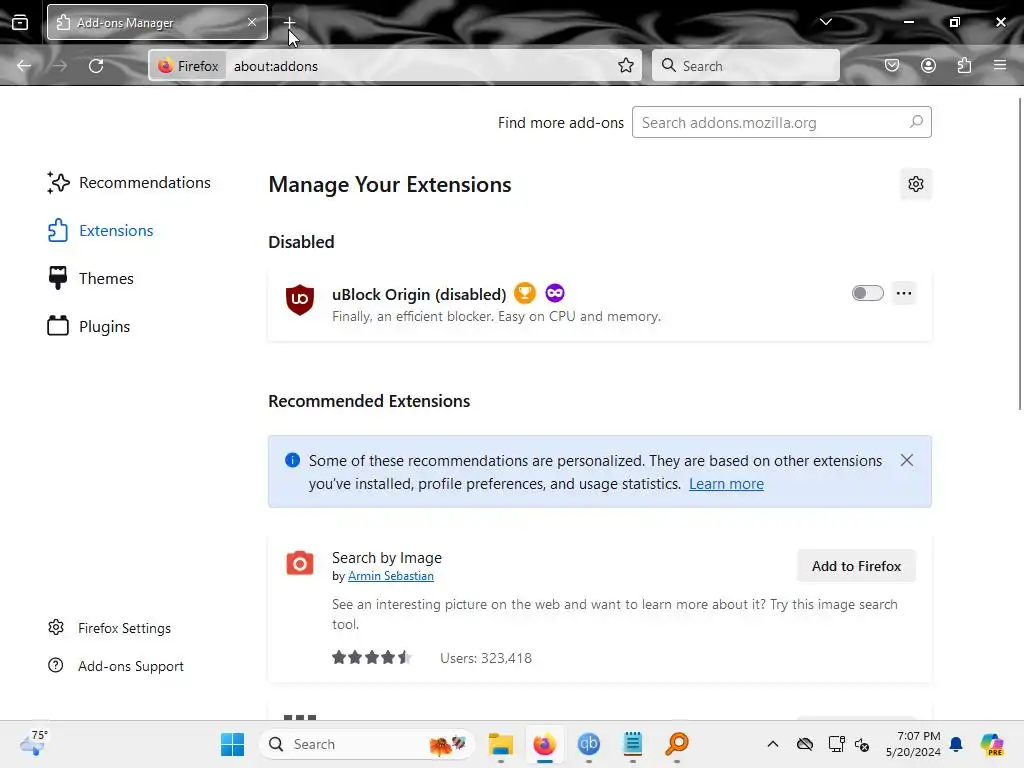The height and width of the screenshot is (768, 1024).
Task: Open Save to Pocket icon
Action: click(x=892, y=66)
